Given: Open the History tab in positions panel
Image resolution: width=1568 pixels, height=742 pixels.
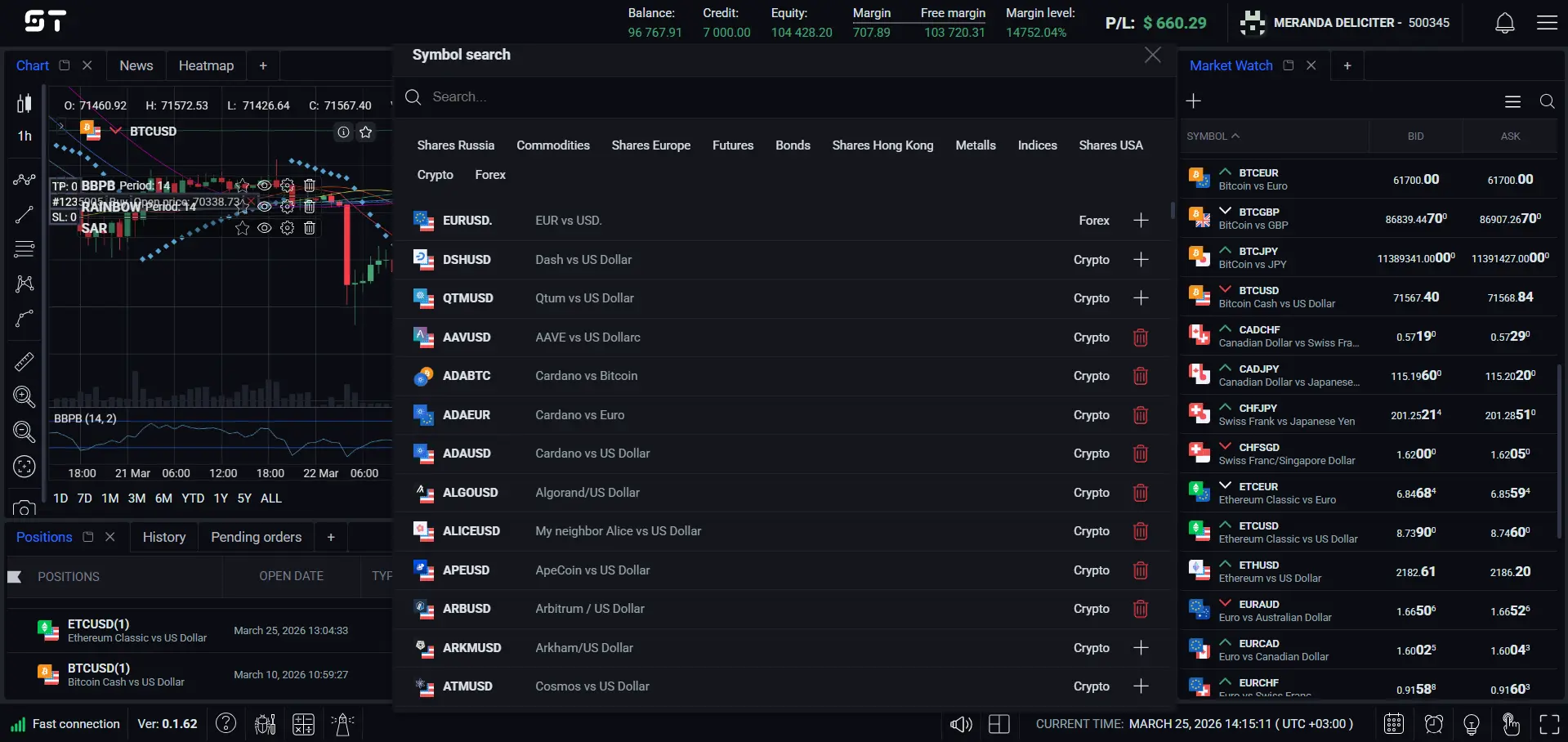Looking at the screenshot, I should tap(163, 537).
